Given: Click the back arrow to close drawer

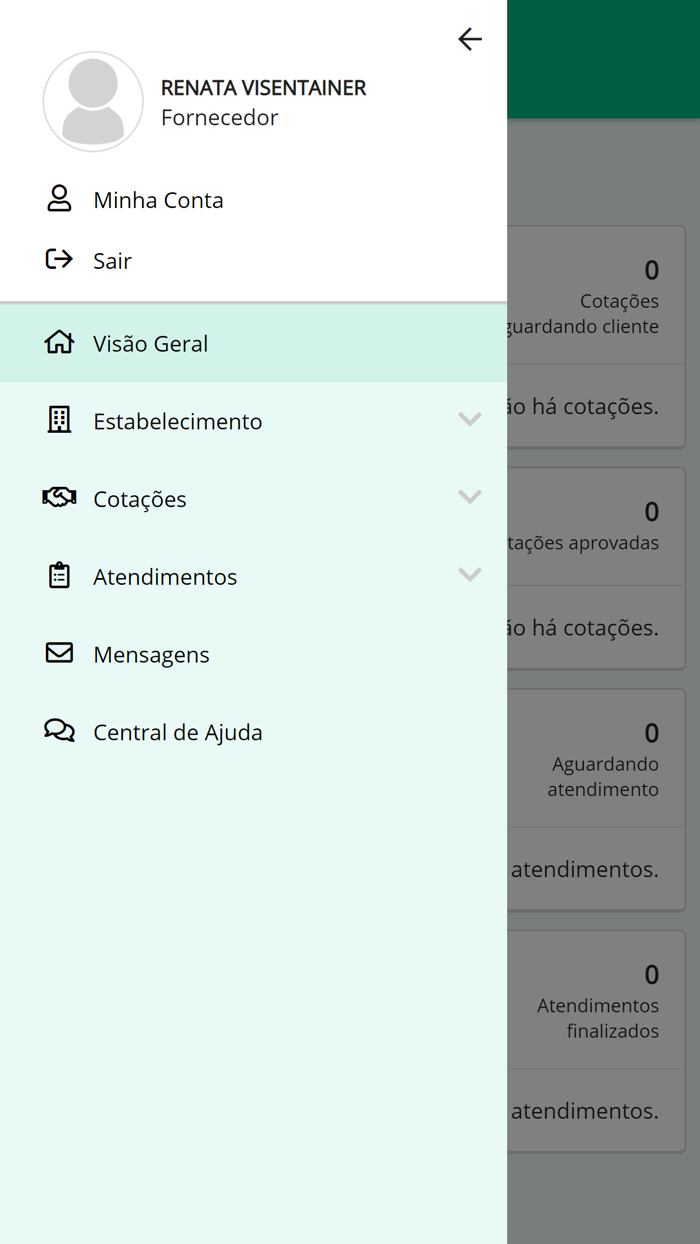Looking at the screenshot, I should pyautogui.click(x=470, y=39).
